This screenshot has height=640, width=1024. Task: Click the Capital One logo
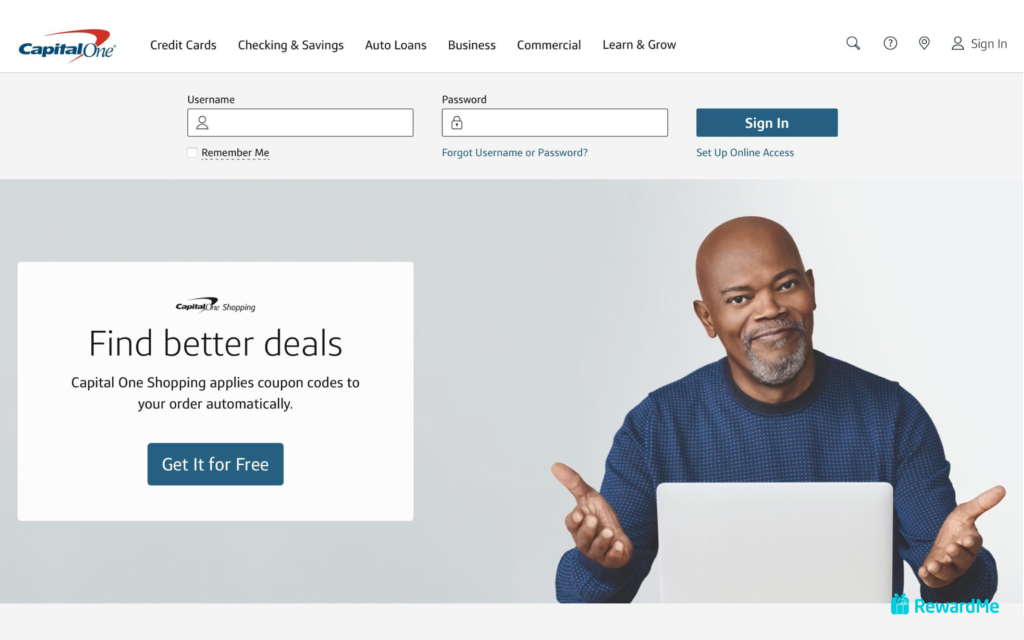click(x=67, y=45)
